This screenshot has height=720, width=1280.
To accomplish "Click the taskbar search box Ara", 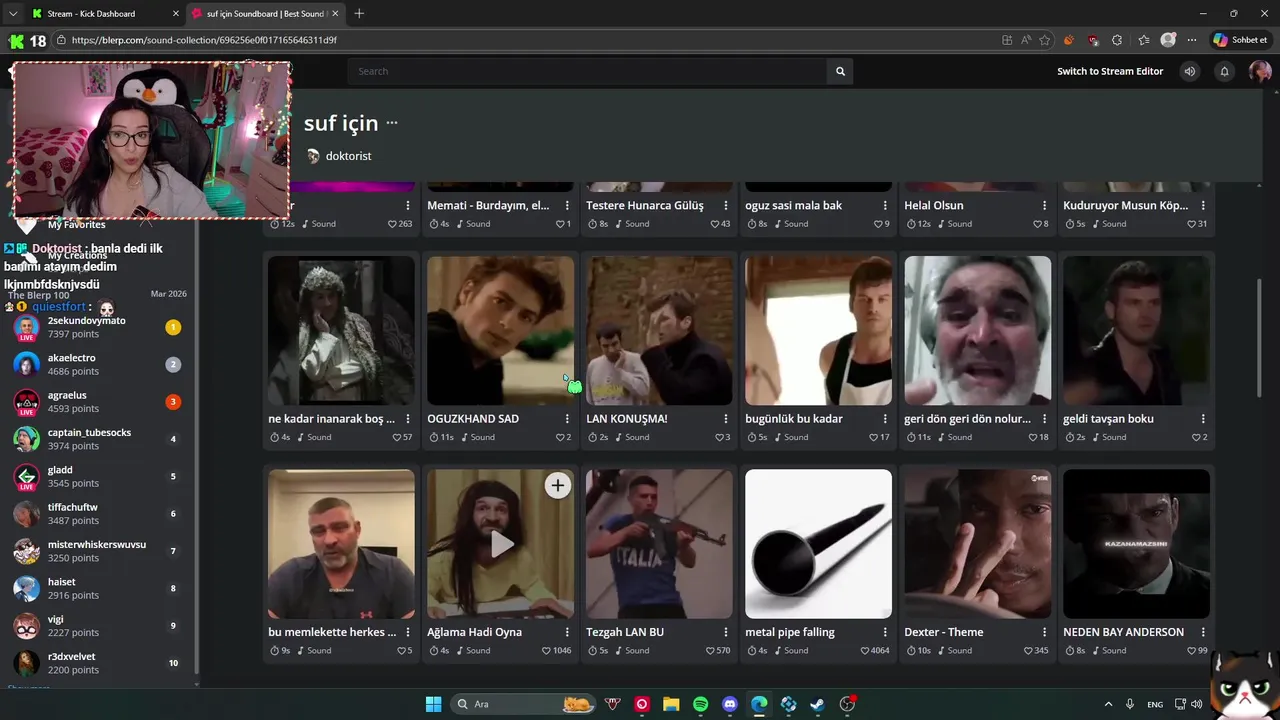I will point(524,704).
